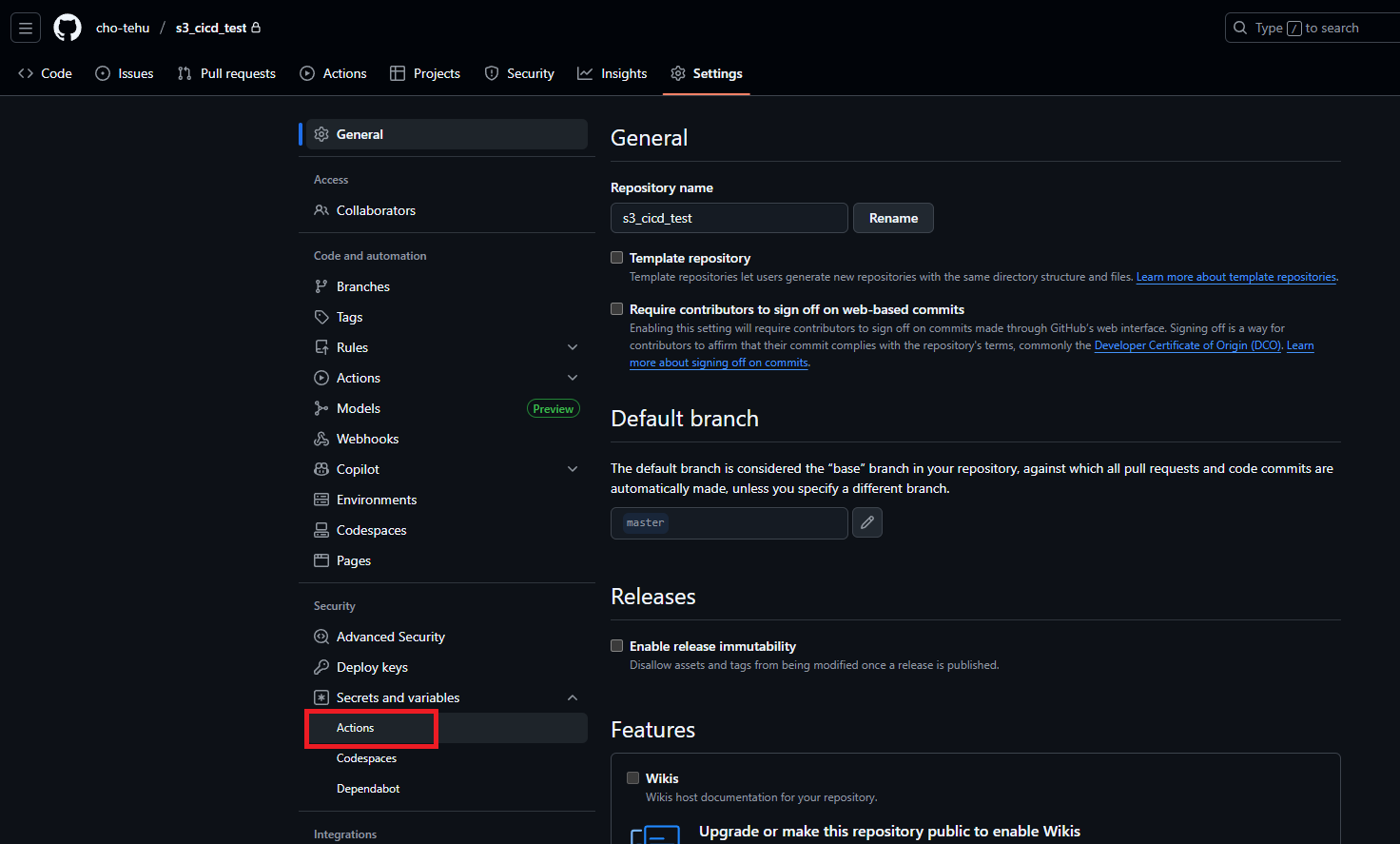Expand the Copilot section chevron
Screen dimensions: 1400x844
[x=573, y=469]
